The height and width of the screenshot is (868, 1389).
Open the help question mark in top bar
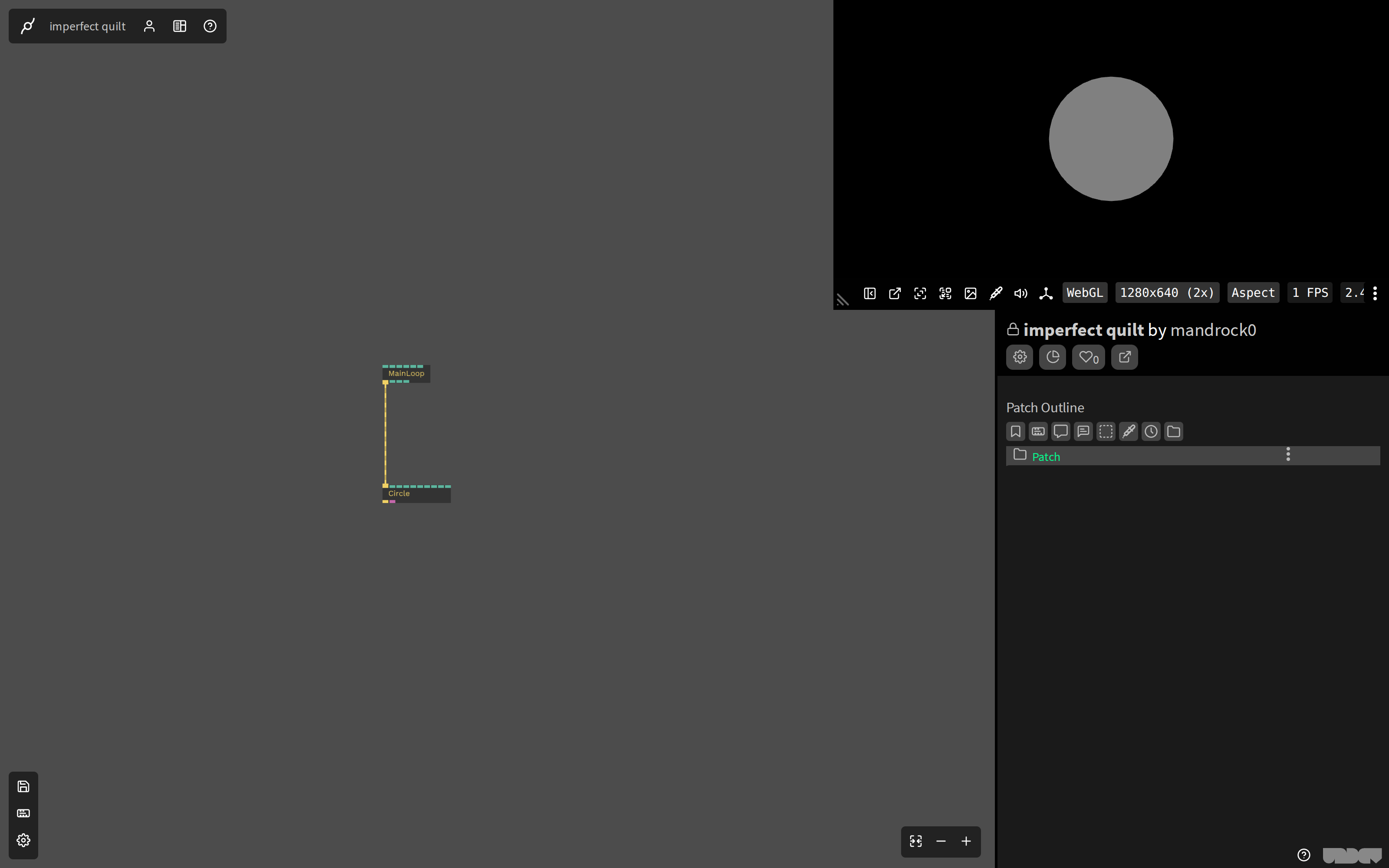pyautogui.click(x=210, y=26)
